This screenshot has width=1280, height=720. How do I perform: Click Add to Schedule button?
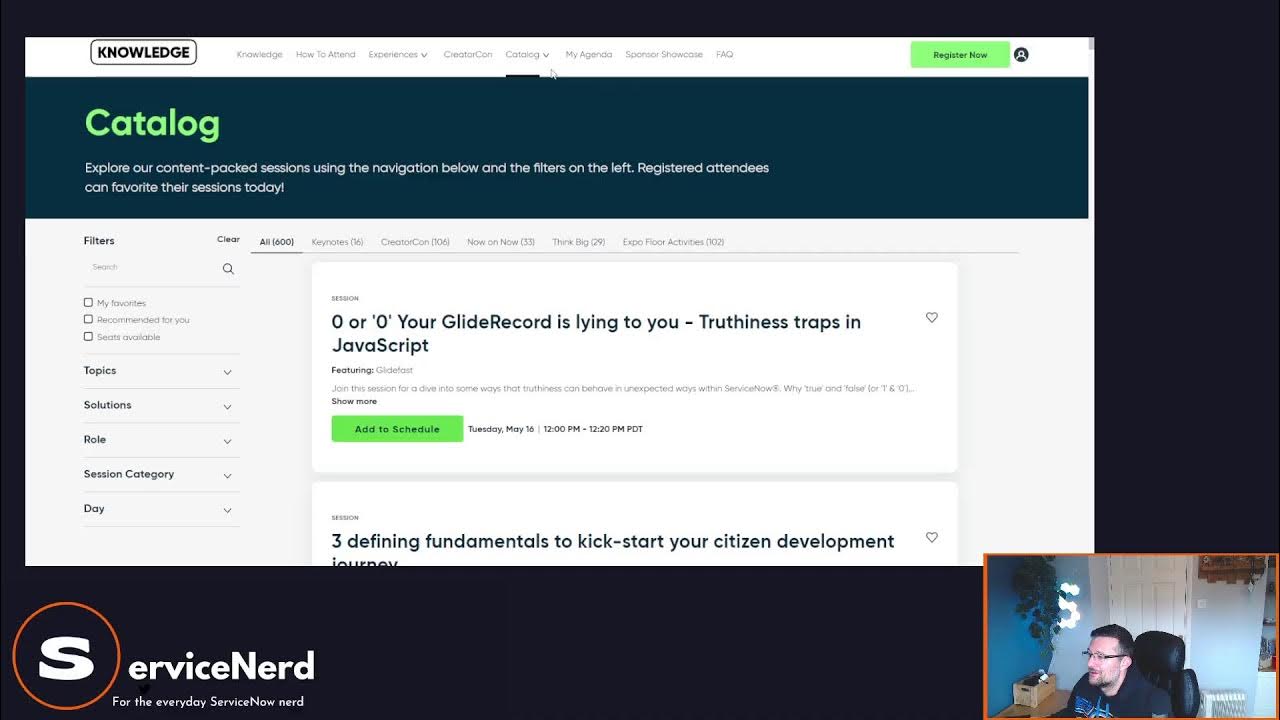[397, 429]
